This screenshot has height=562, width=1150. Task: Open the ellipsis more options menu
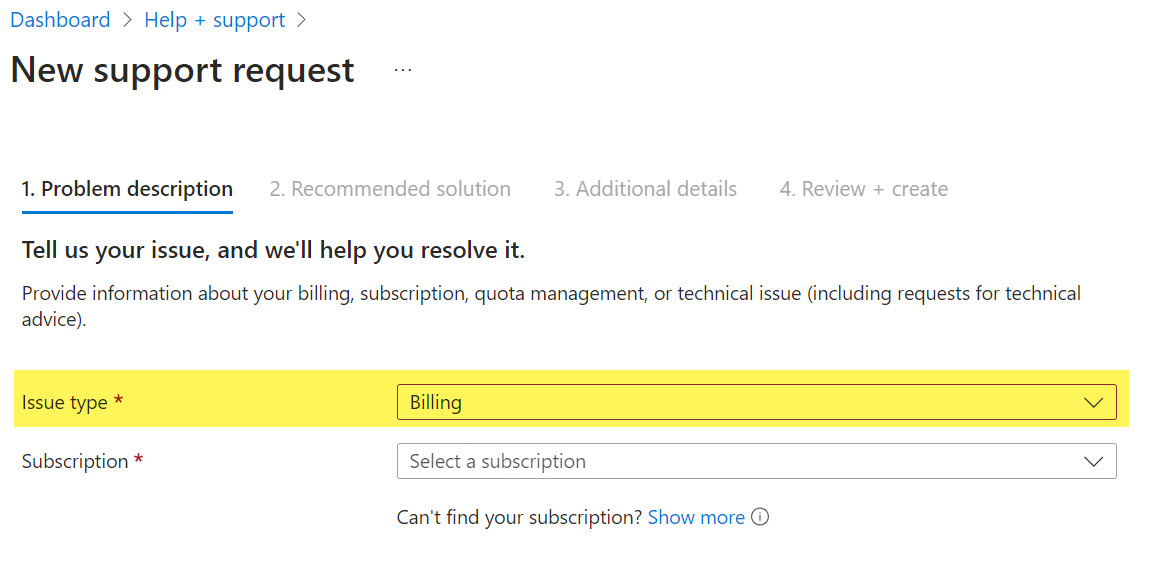pyautogui.click(x=403, y=70)
